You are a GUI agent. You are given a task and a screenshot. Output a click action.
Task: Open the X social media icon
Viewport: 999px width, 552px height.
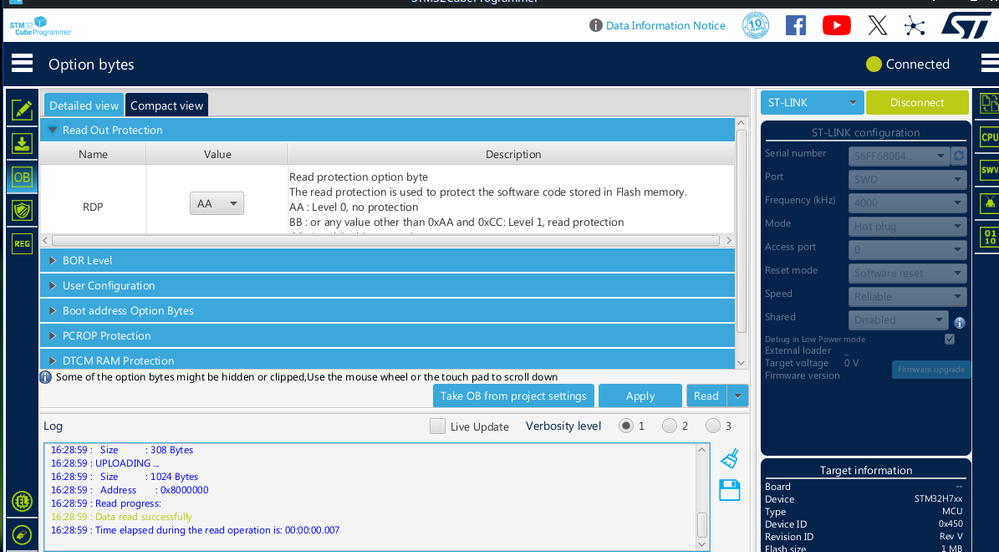coord(877,25)
